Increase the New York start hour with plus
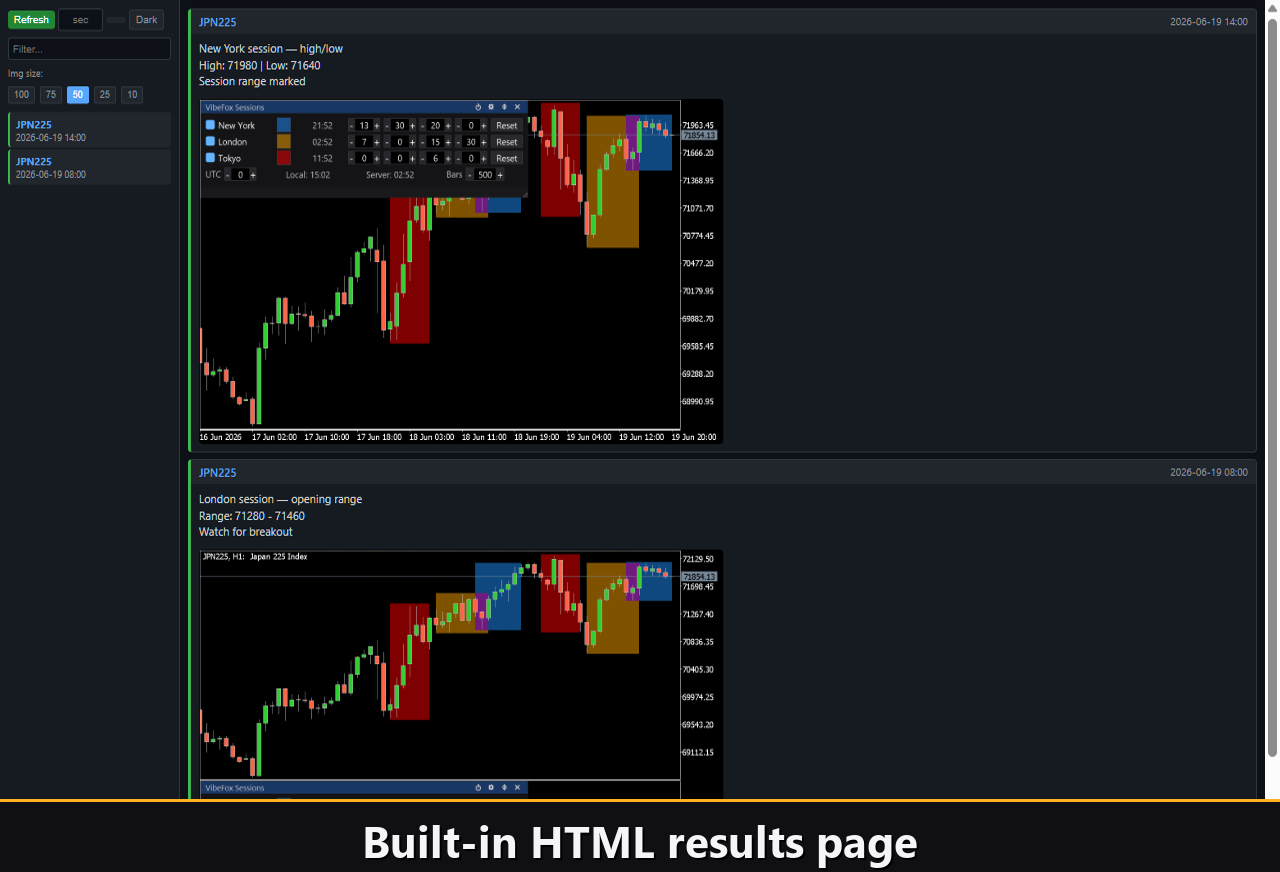 point(377,126)
